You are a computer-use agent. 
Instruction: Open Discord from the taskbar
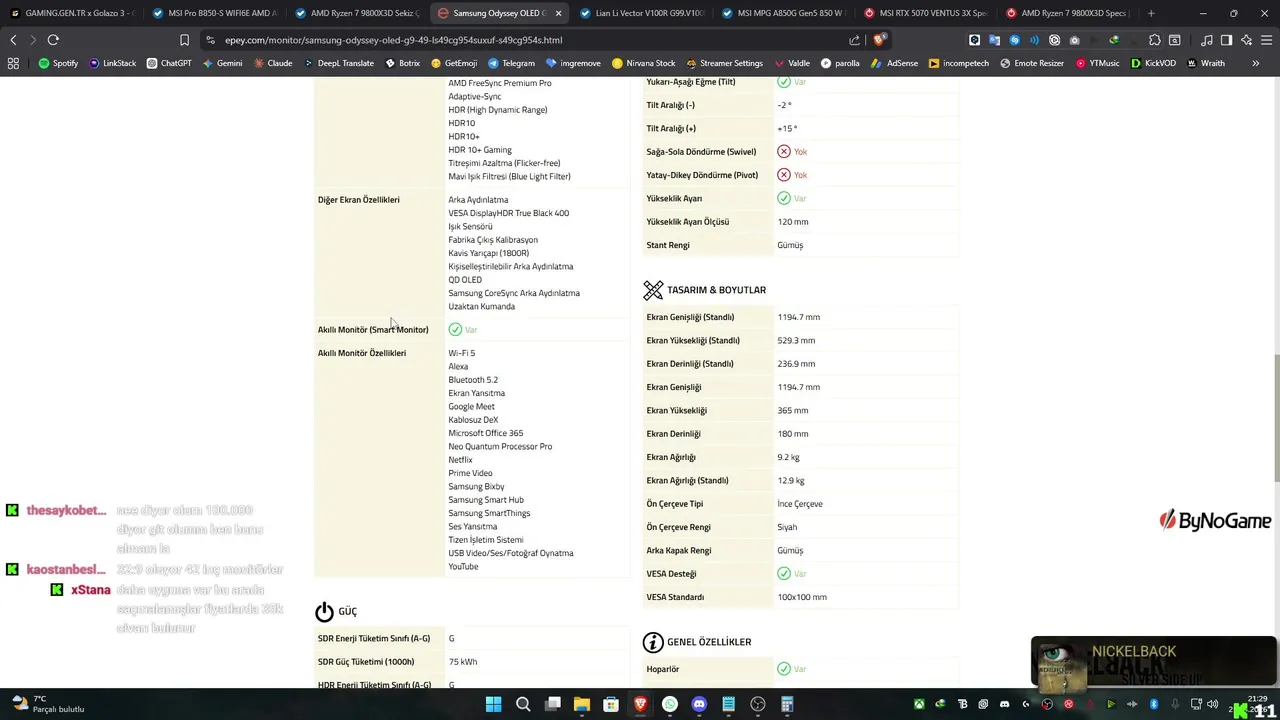699,704
